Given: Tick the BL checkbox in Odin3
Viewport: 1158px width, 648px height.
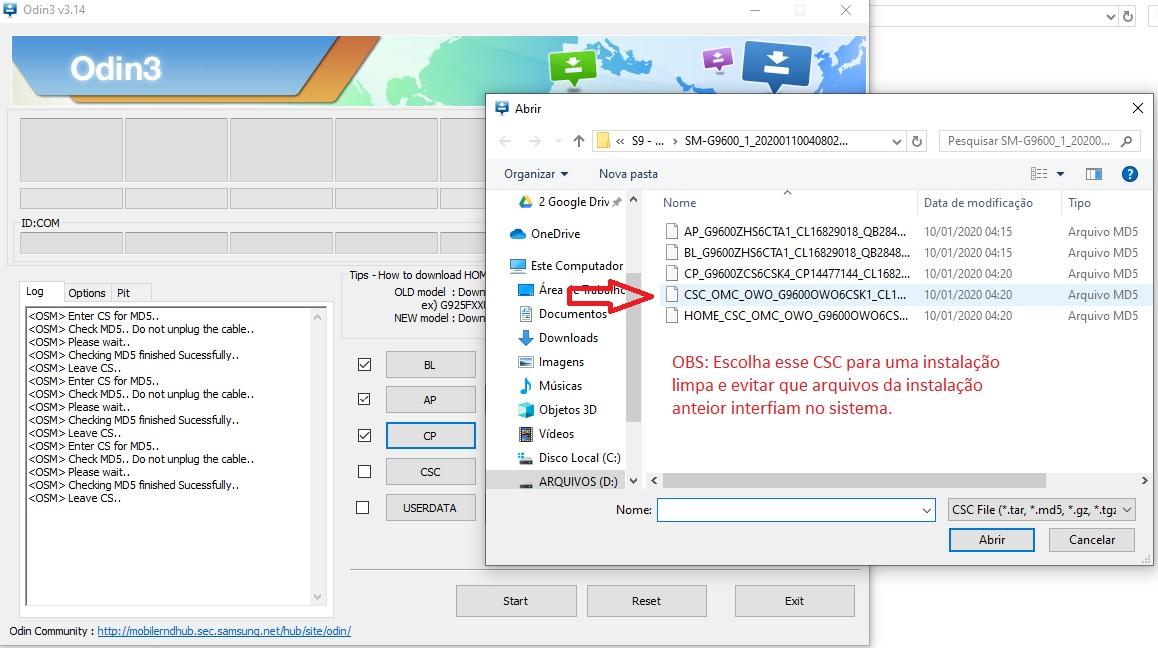Looking at the screenshot, I should coord(364,364).
